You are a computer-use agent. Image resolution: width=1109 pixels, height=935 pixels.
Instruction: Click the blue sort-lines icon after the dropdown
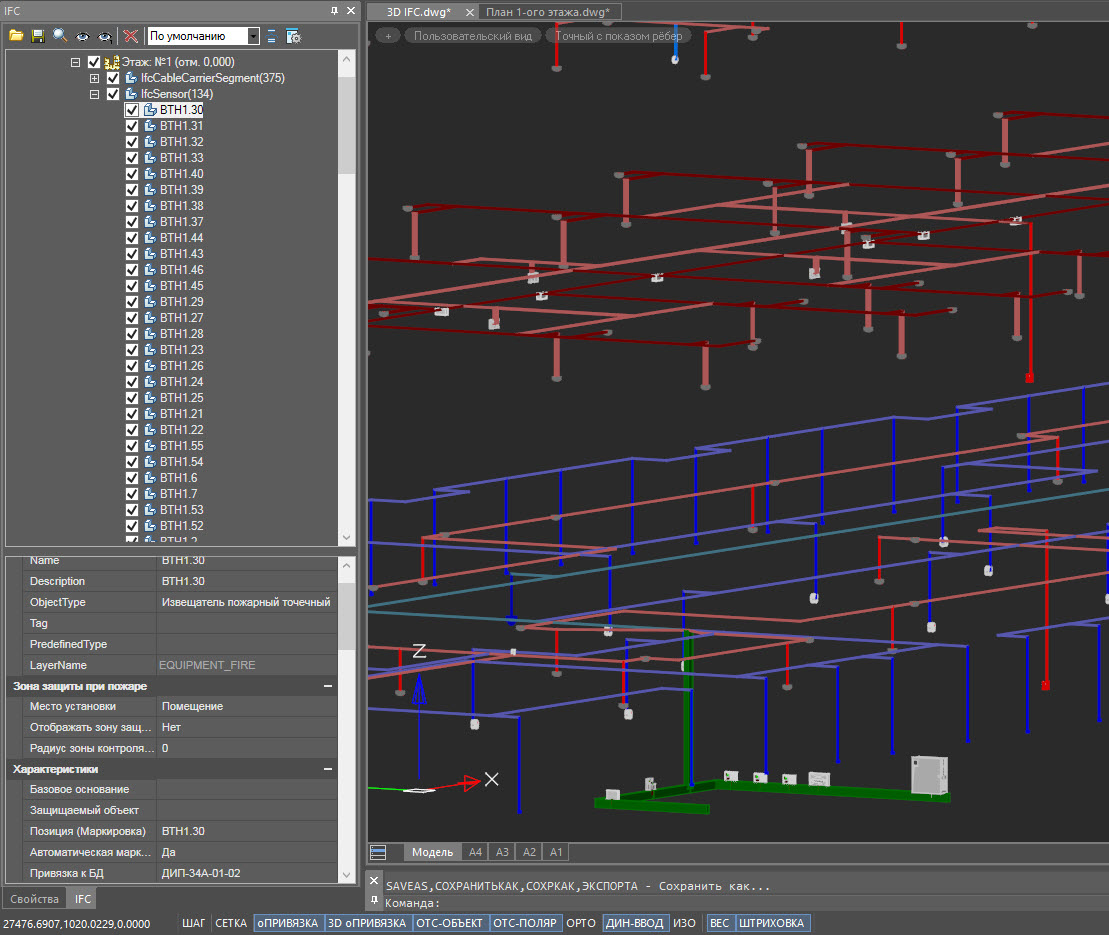[270, 36]
